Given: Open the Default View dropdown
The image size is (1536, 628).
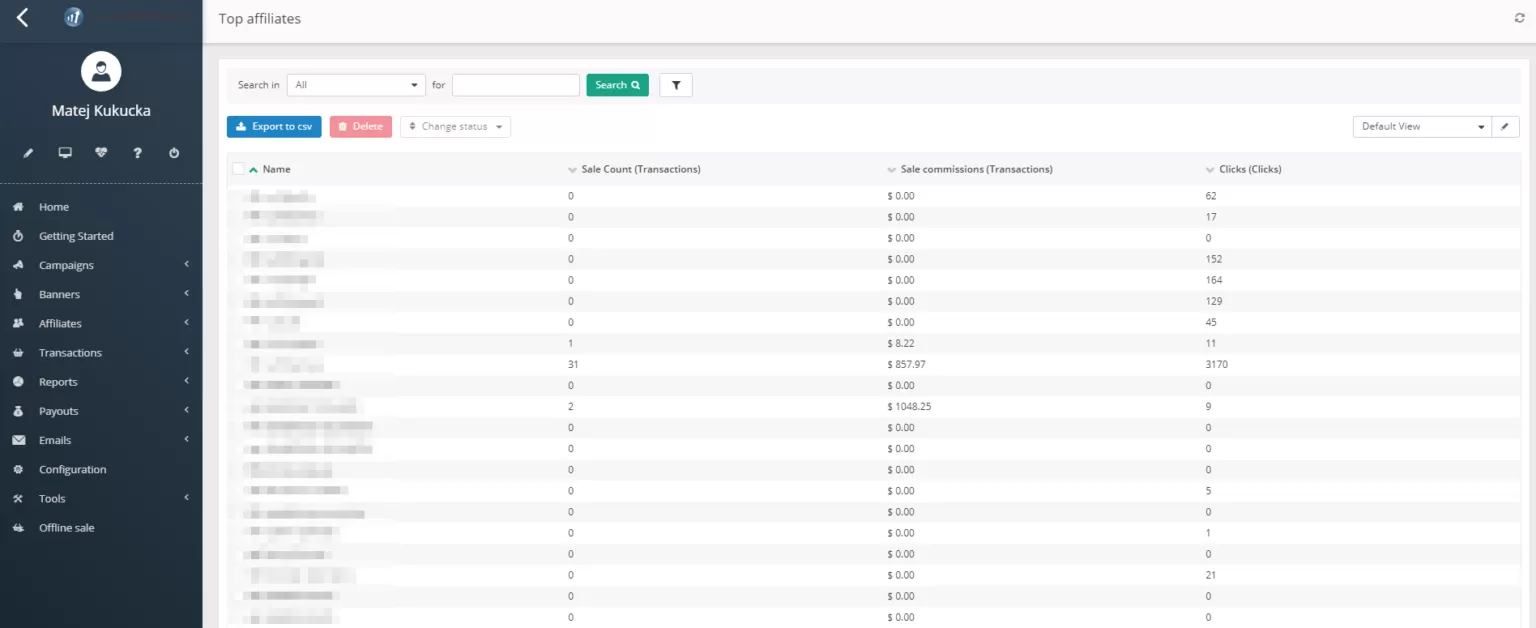Looking at the screenshot, I should click(1420, 126).
